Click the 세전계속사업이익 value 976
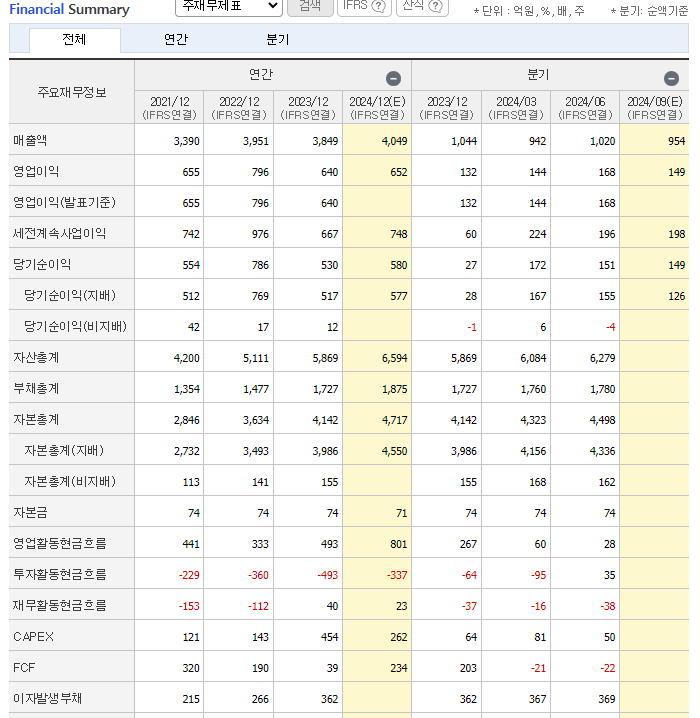Screen dimensions: 700x718 (260, 234)
